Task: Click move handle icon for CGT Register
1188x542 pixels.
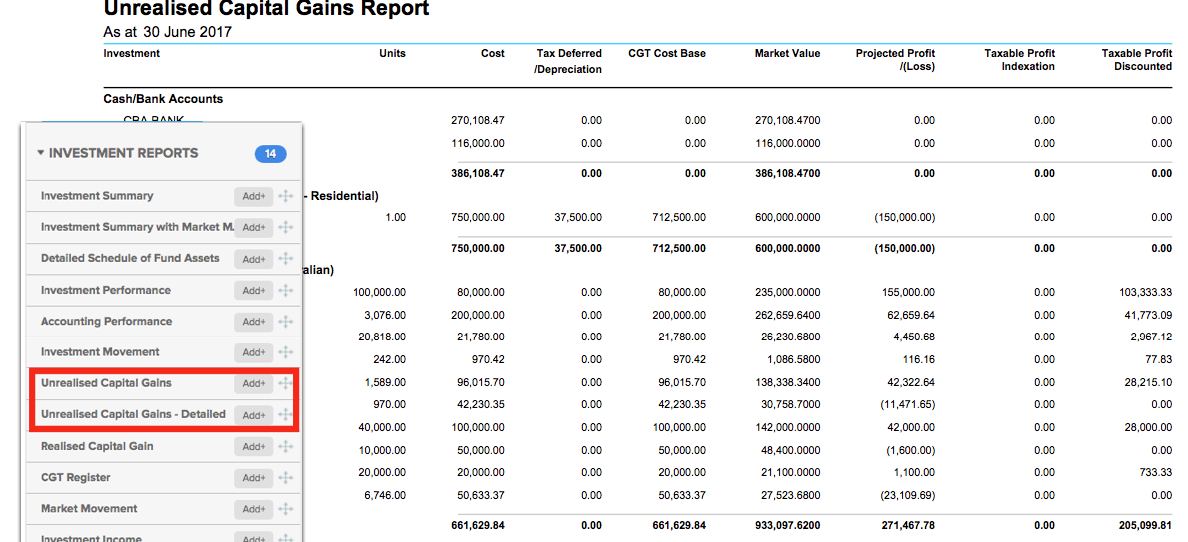Action: [x=286, y=478]
